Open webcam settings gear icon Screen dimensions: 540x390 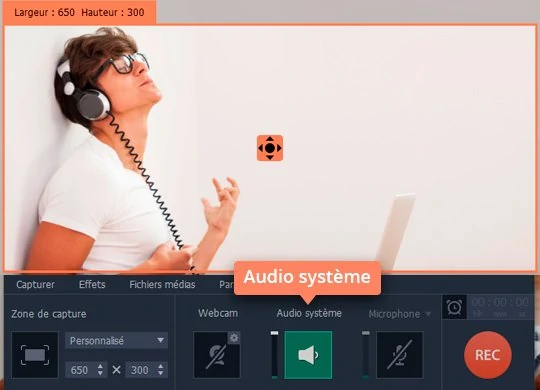(x=234, y=338)
